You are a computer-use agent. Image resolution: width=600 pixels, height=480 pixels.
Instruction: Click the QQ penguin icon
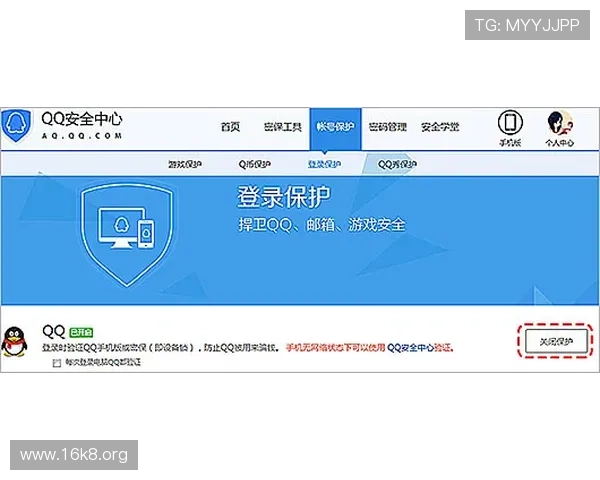(x=14, y=342)
